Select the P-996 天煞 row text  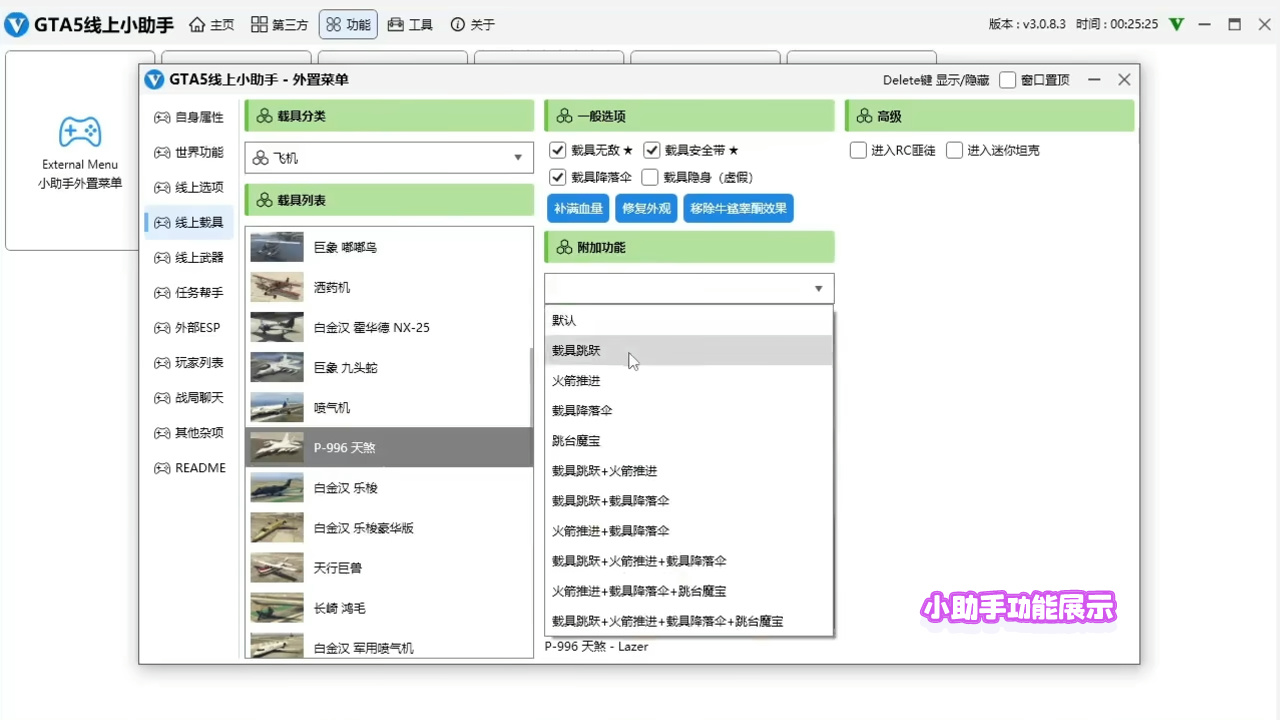345,448
